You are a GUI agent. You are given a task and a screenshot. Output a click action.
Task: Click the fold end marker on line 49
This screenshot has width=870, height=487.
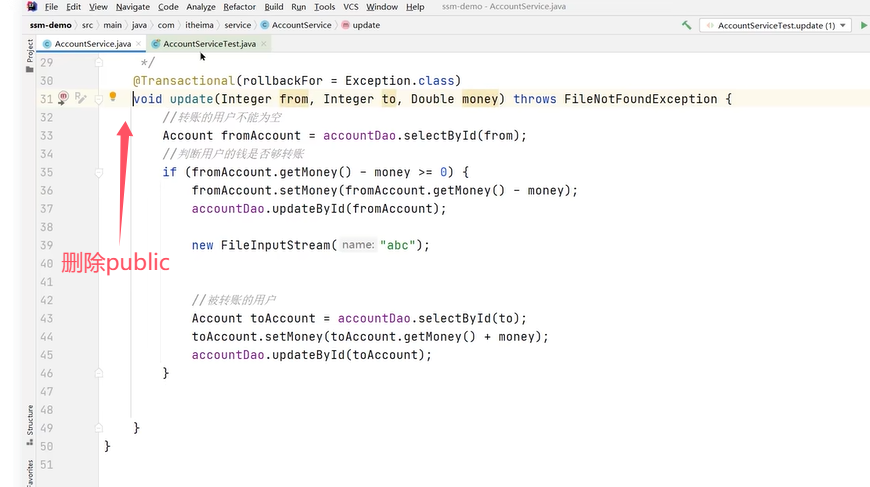point(99,428)
